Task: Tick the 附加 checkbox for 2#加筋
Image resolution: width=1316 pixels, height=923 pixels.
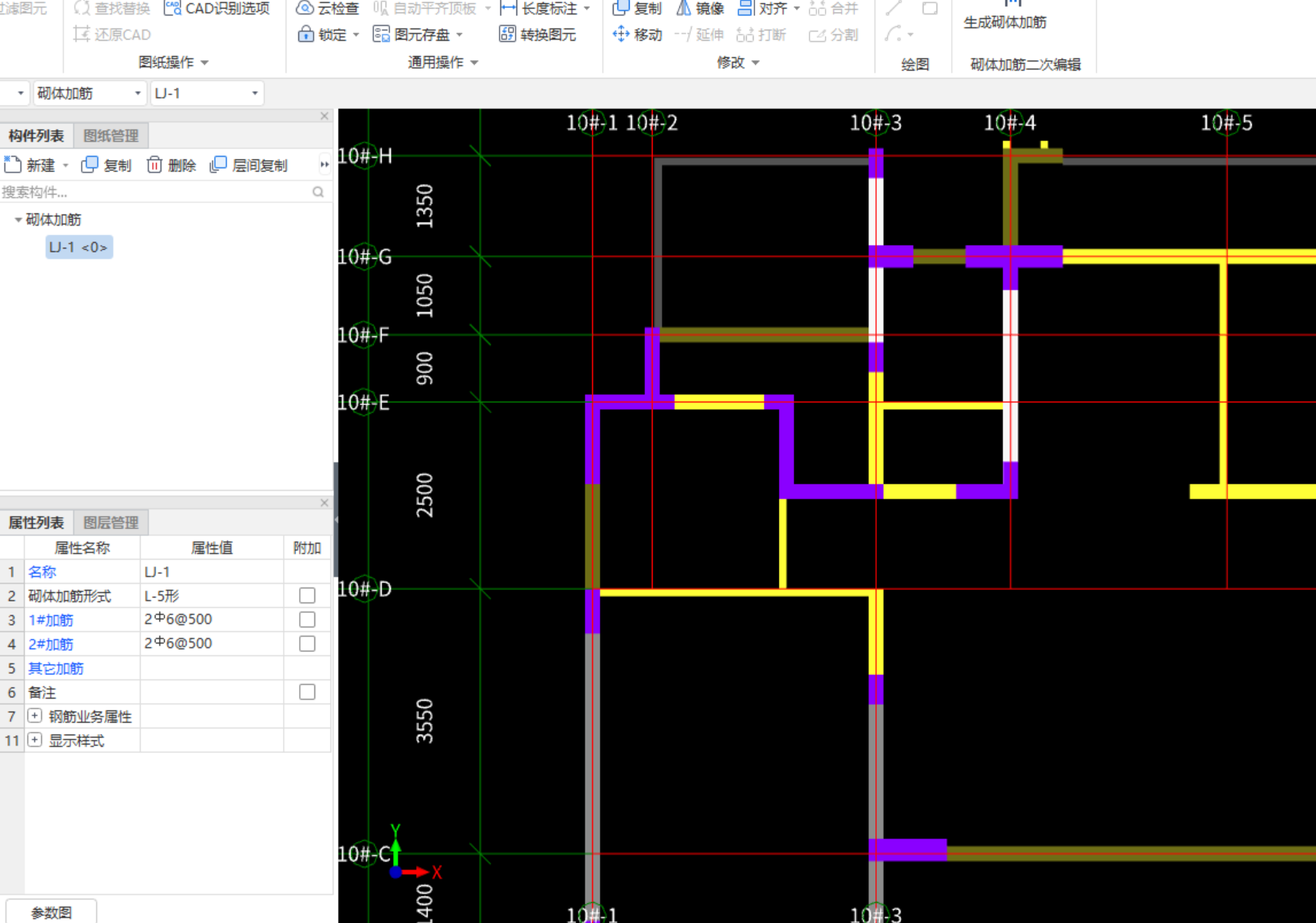Action: click(307, 644)
